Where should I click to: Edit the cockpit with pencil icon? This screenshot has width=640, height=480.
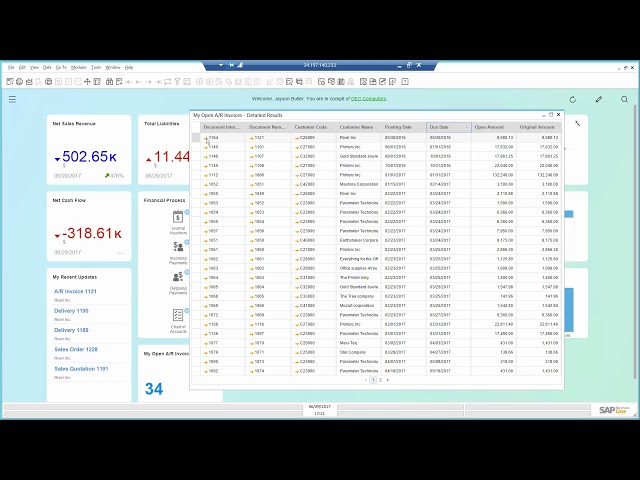(x=599, y=99)
